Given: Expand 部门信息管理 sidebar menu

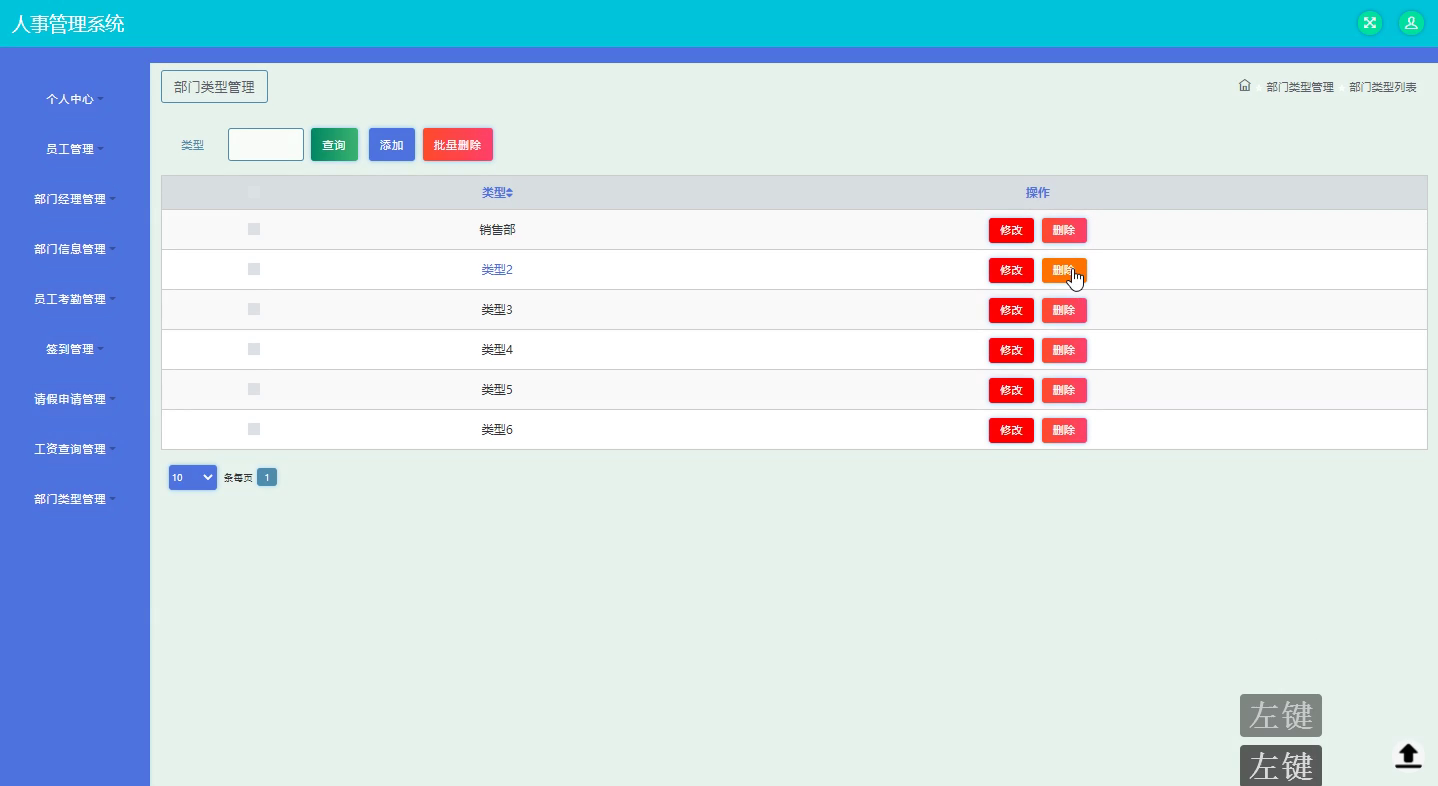Looking at the screenshot, I should pyautogui.click(x=75, y=249).
